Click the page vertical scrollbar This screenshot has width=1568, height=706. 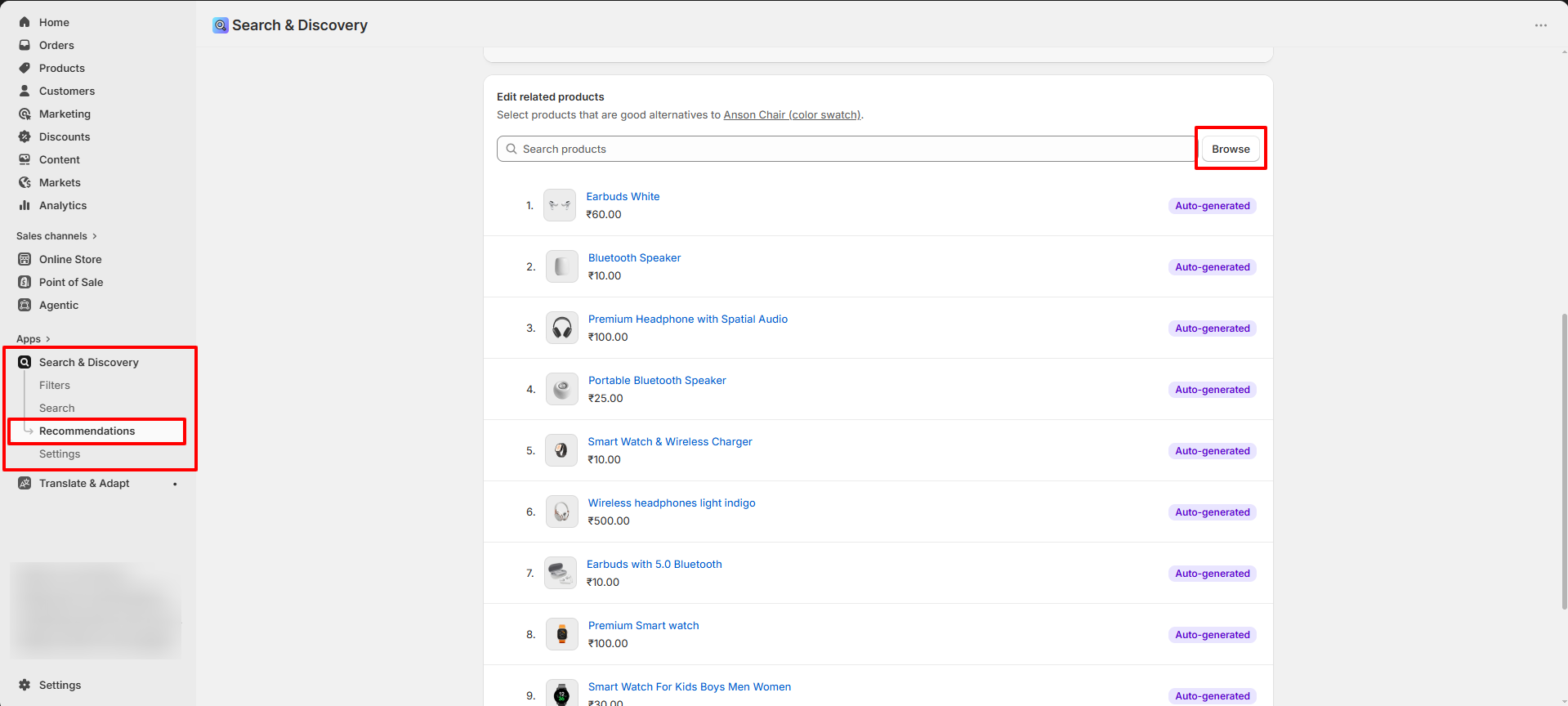pos(1564,462)
